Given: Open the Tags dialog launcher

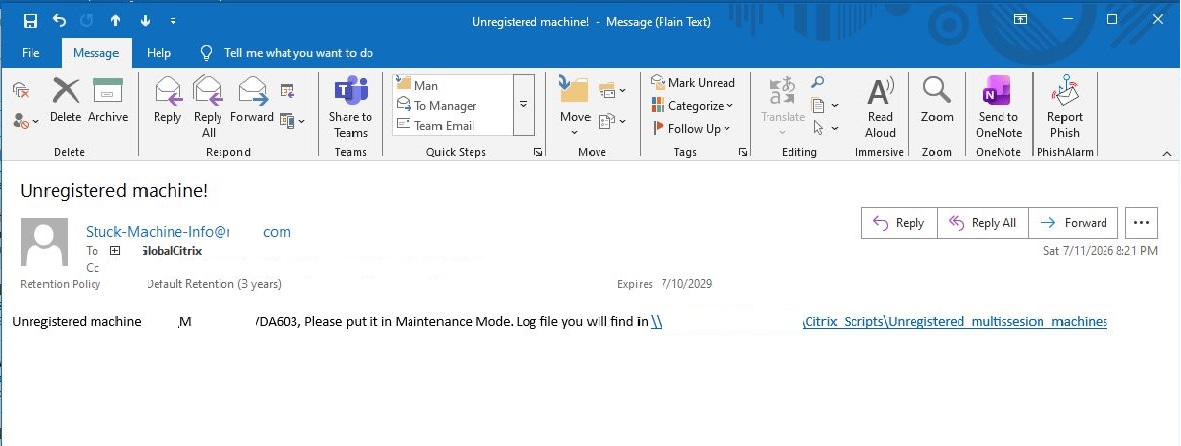Looking at the screenshot, I should tap(743, 152).
